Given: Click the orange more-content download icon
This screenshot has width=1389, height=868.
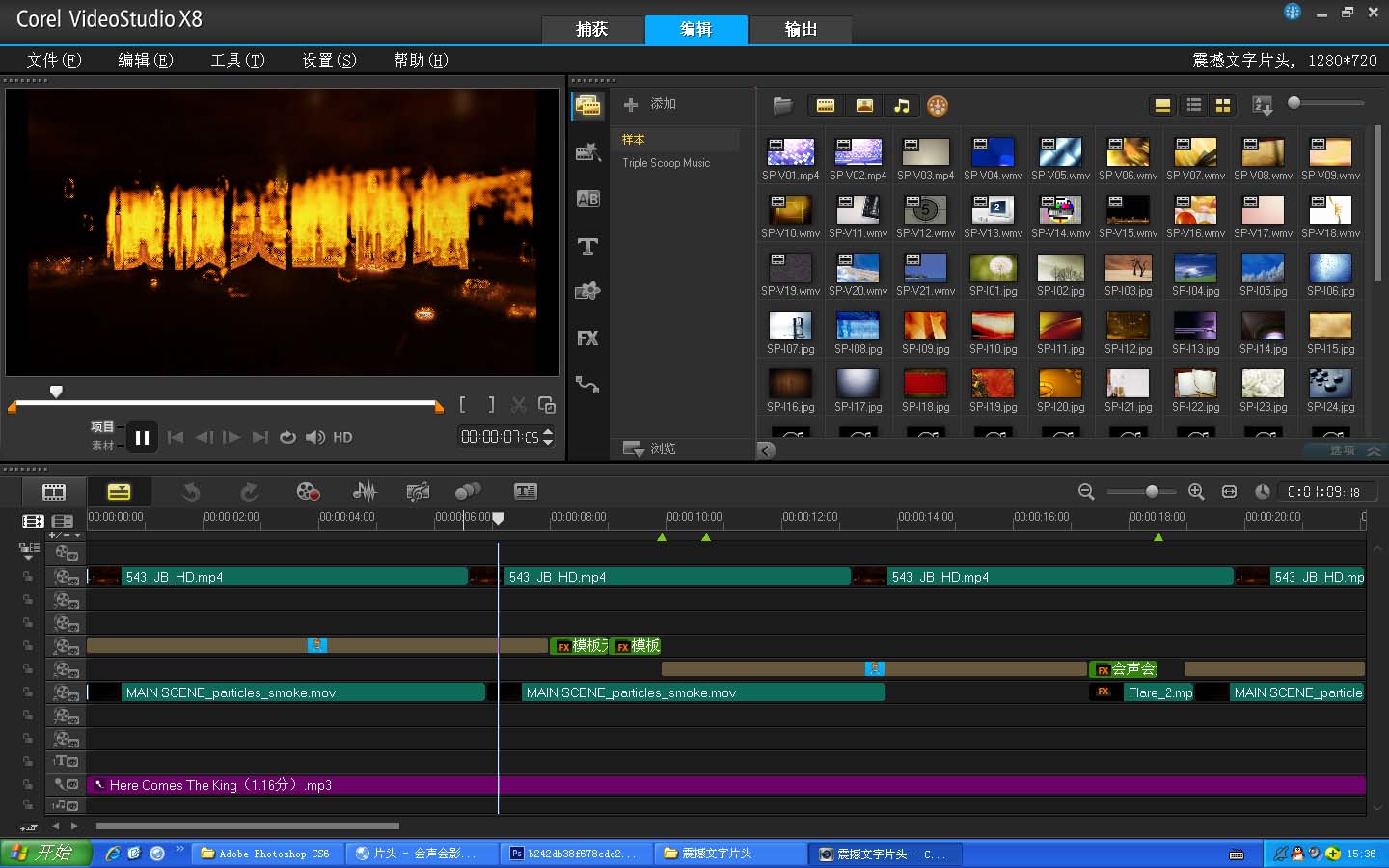Looking at the screenshot, I should coord(938,105).
